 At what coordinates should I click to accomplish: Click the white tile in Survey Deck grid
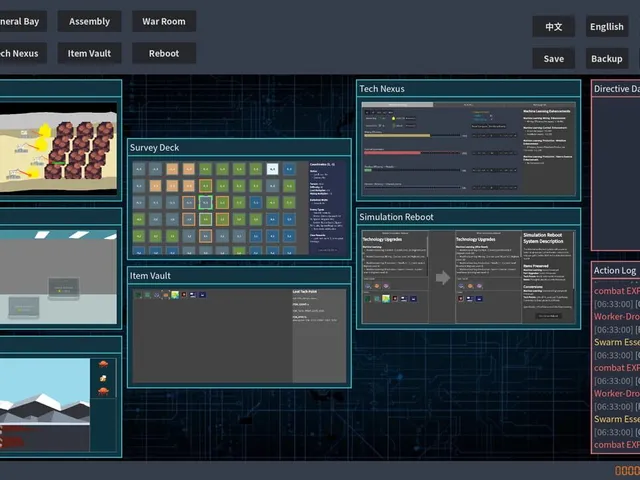coord(272,169)
